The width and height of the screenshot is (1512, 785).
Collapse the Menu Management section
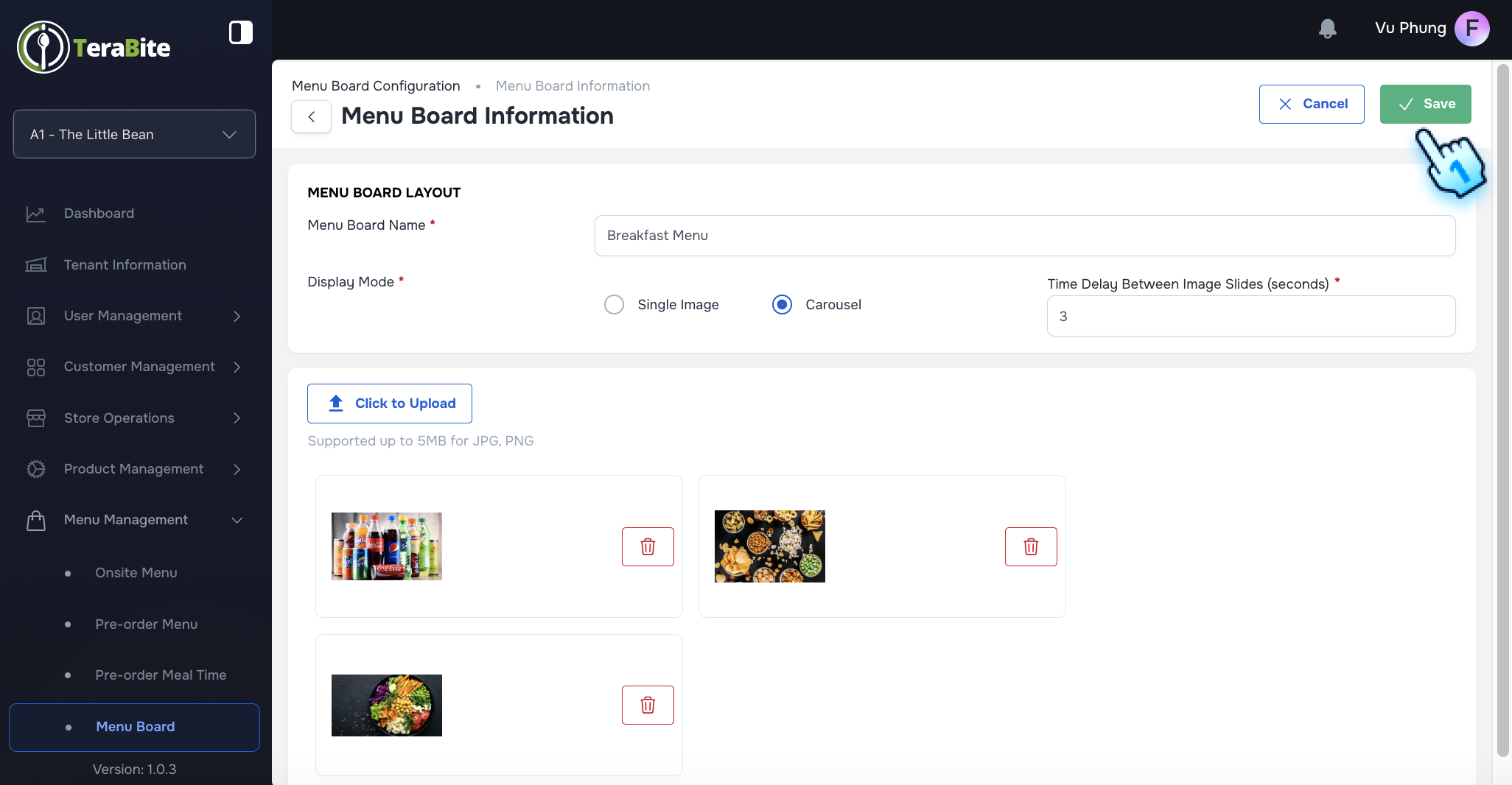[237, 521]
